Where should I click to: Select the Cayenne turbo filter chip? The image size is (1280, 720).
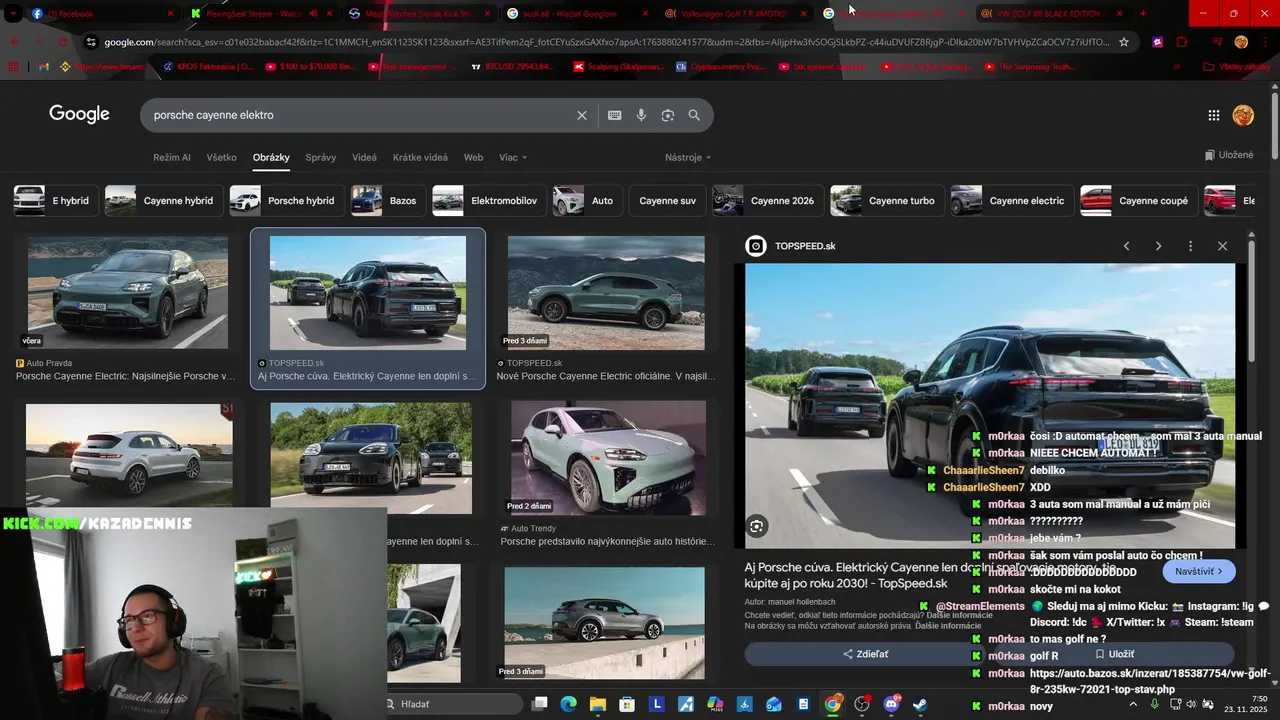tap(886, 200)
